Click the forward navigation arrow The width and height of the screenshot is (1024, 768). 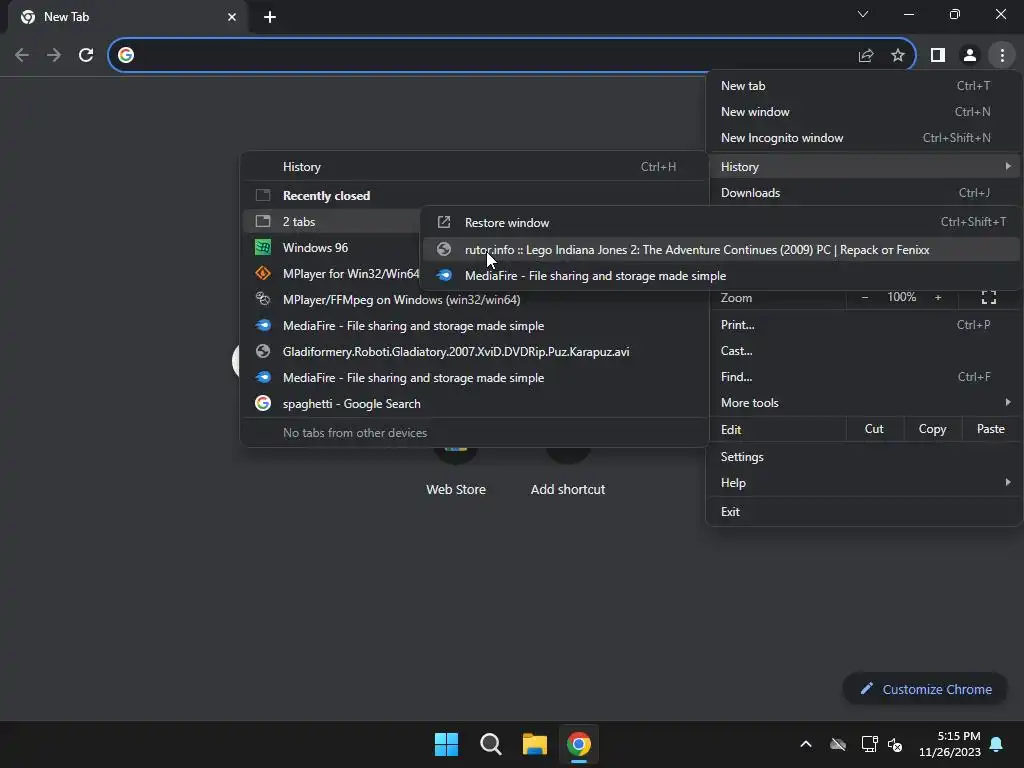tap(54, 55)
